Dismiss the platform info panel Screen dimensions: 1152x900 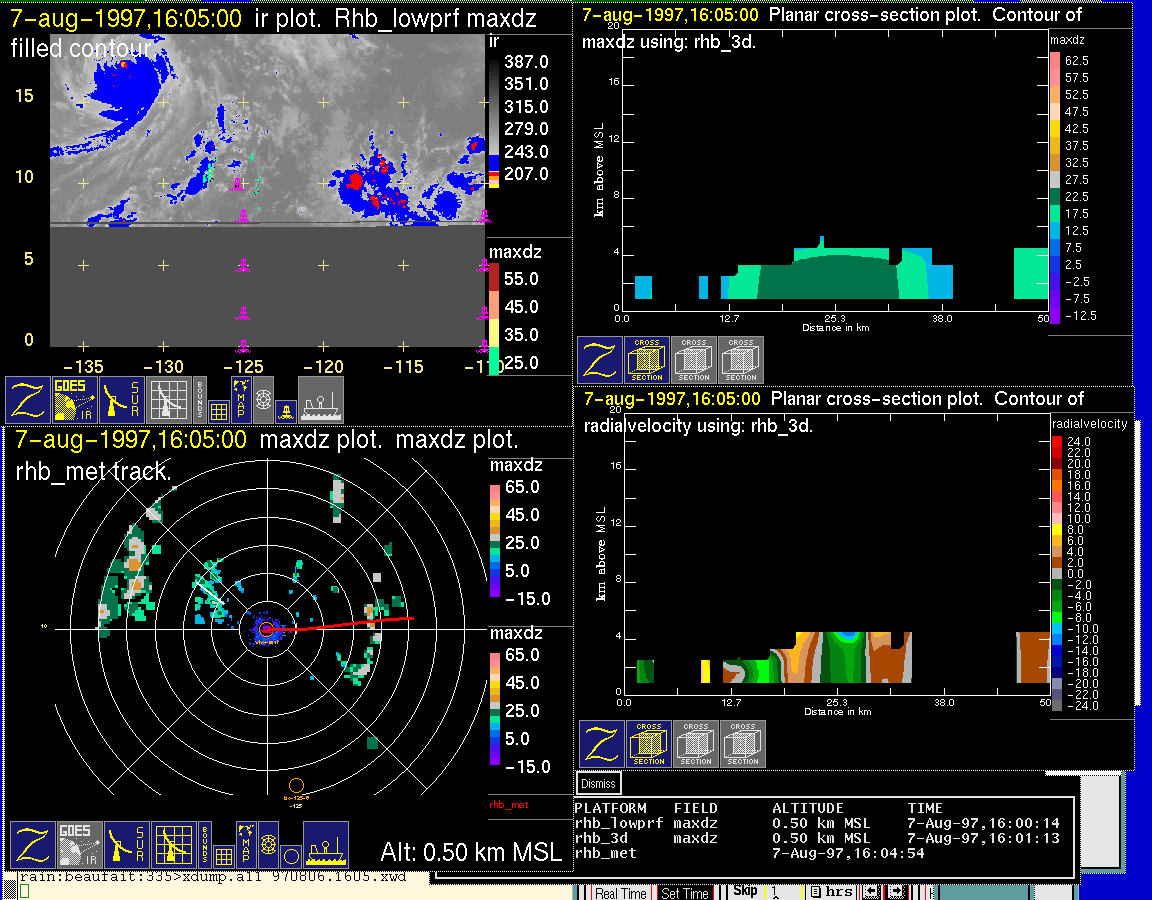(599, 784)
